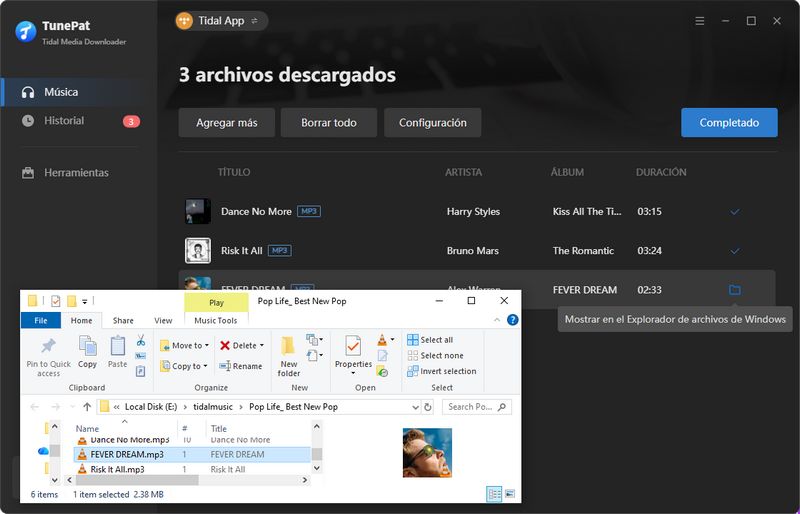
Task: Click the OneDrive cloud icon in Explorer navigation pane
Action: point(43,451)
